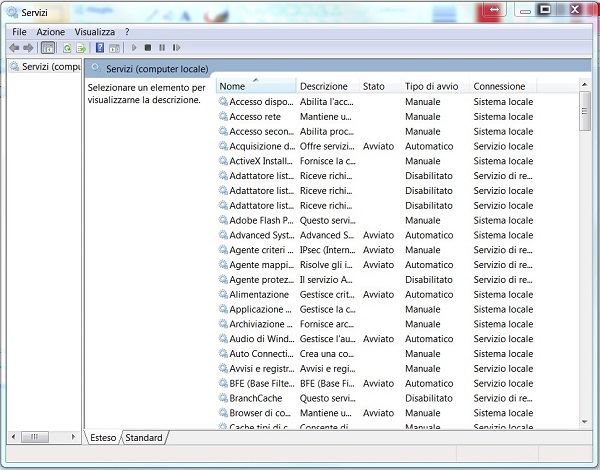Open the File menu
This screenshot has width=600, height=470.
pos(19,32)
